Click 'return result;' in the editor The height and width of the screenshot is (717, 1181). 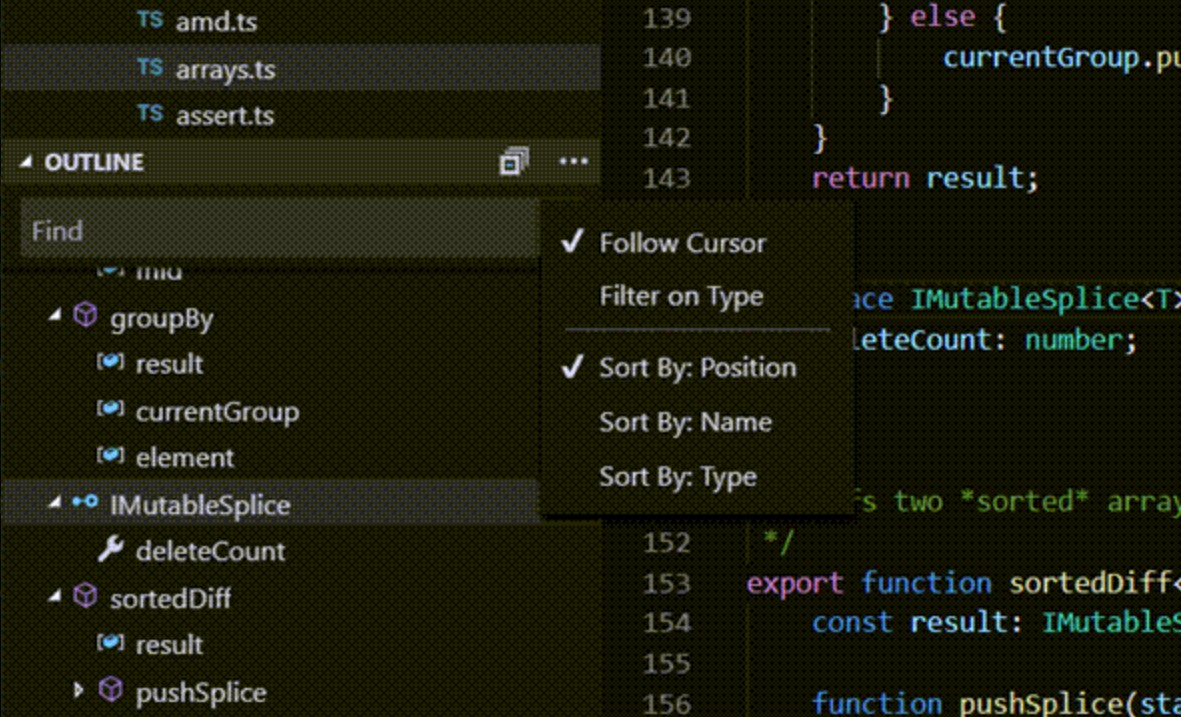pyautogui.click(x=925, y=178)
